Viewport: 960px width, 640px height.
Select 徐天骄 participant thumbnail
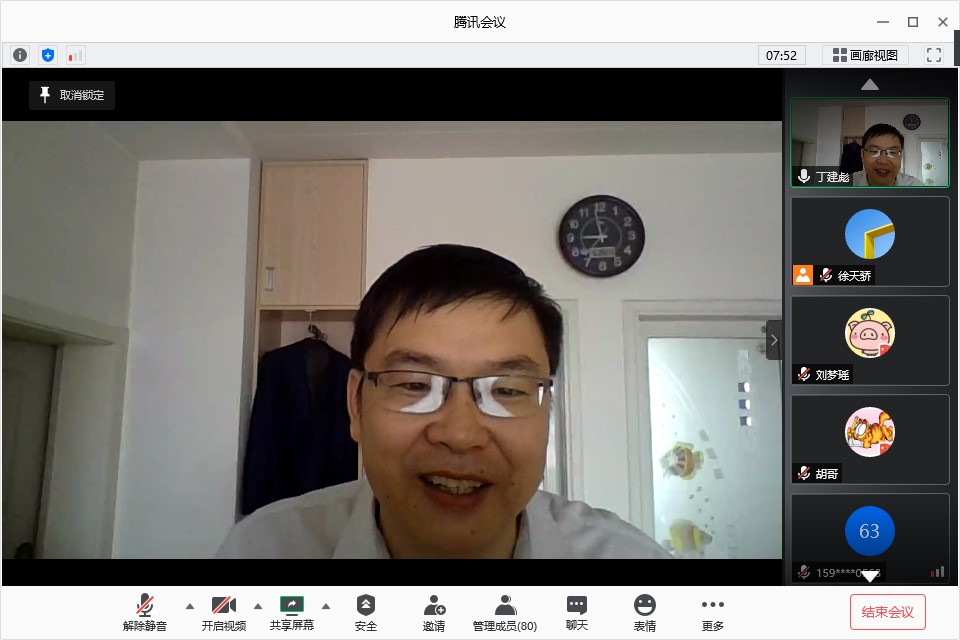click(x=869, y=241)
